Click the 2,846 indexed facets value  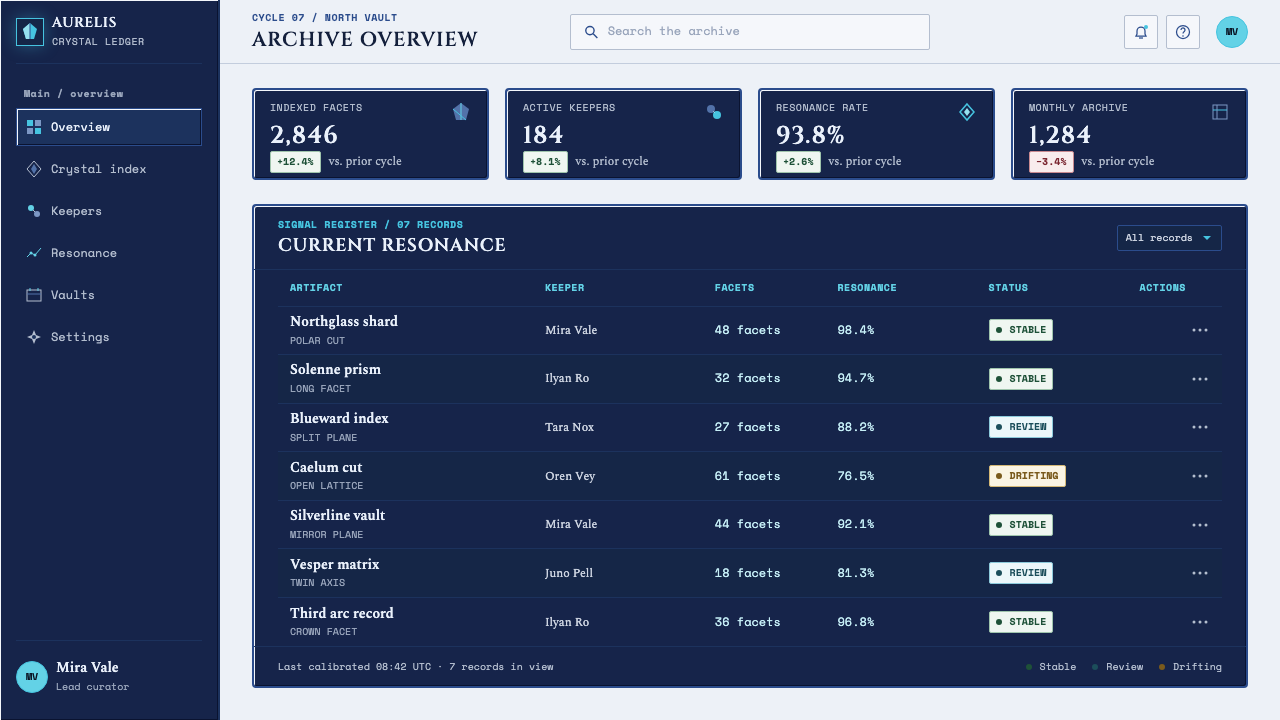coord(304,135)
